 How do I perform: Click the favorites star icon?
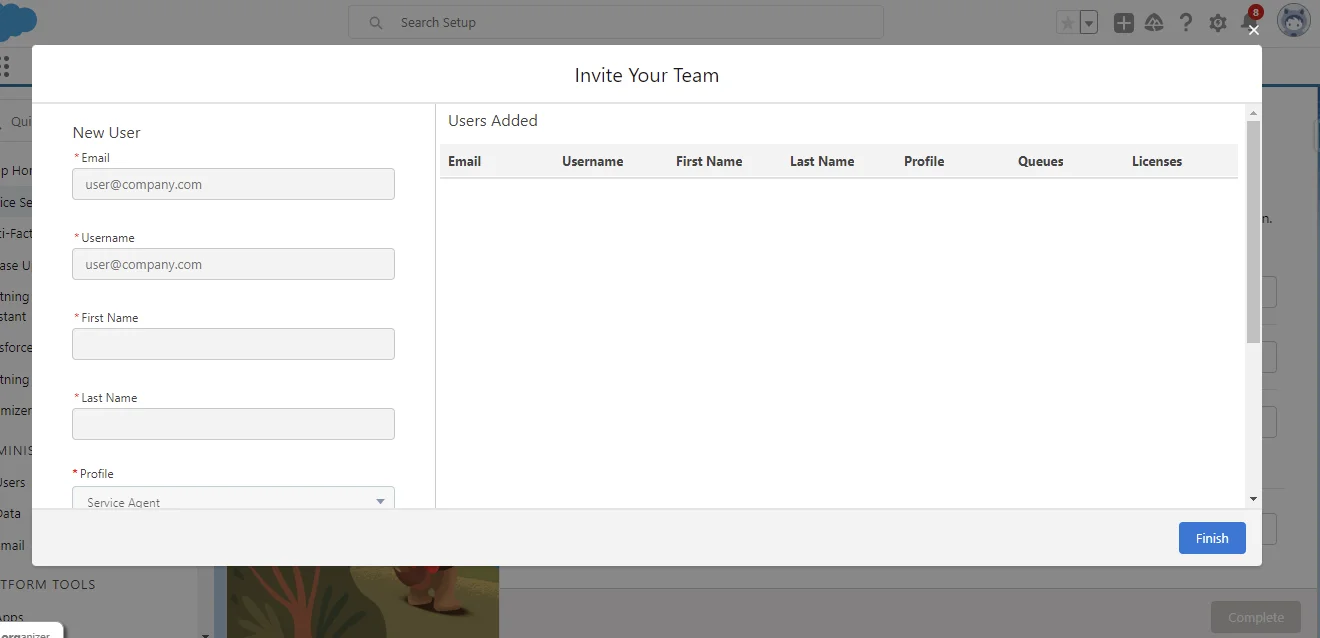tap(1067, 21)
